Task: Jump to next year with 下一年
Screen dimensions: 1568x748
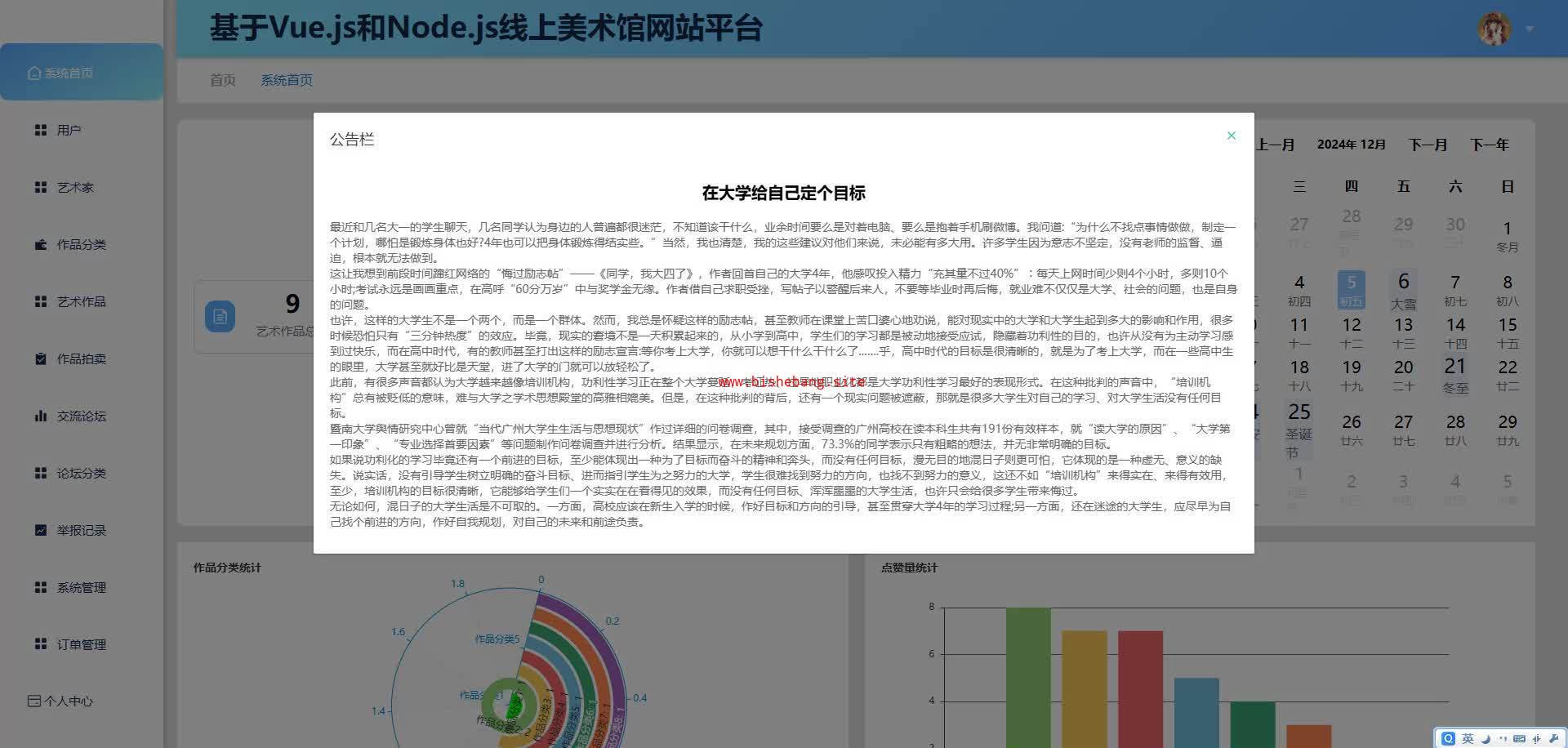Action: (1490, 145)
